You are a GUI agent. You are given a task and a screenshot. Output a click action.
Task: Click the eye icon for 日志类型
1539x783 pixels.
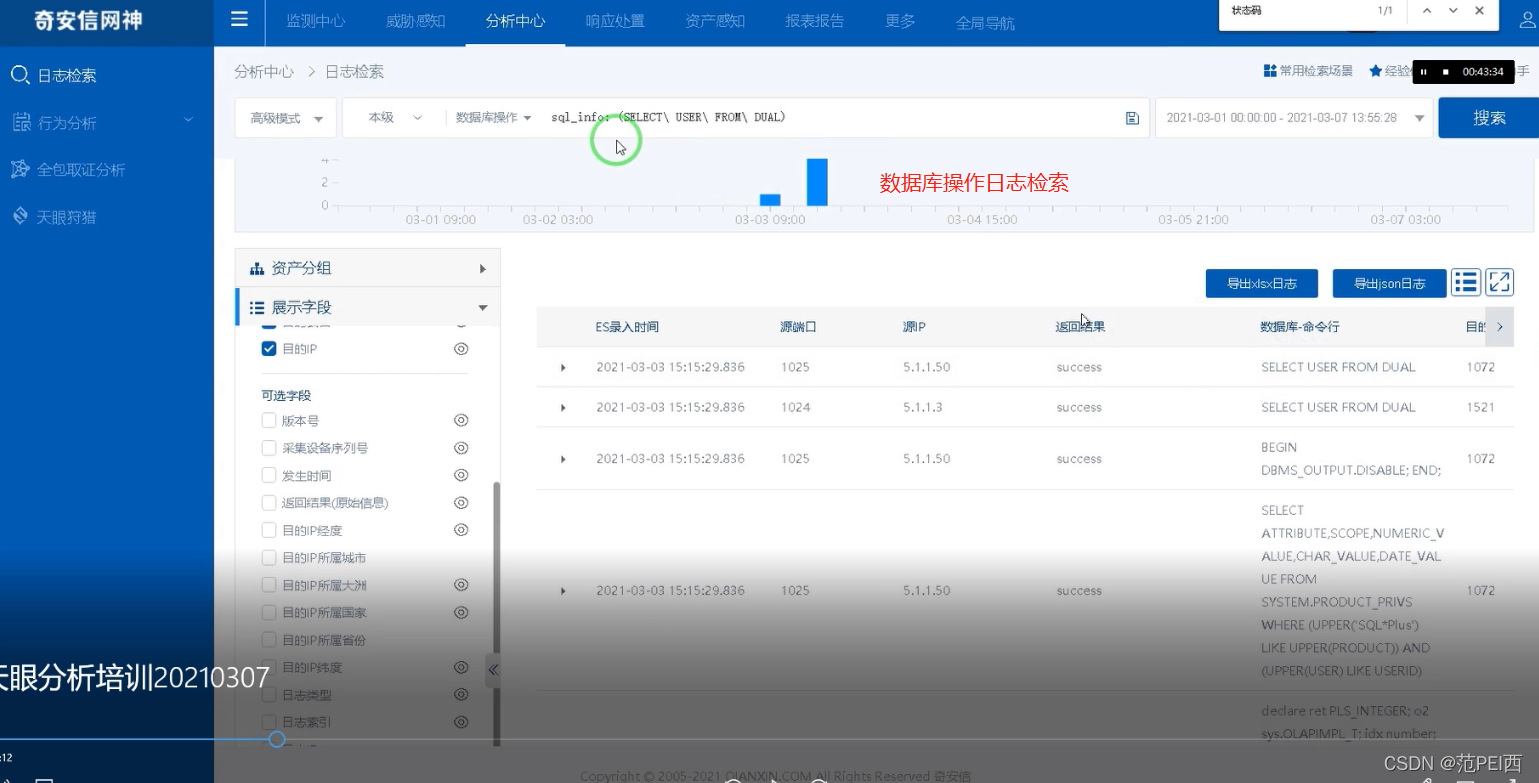[461, 694]
